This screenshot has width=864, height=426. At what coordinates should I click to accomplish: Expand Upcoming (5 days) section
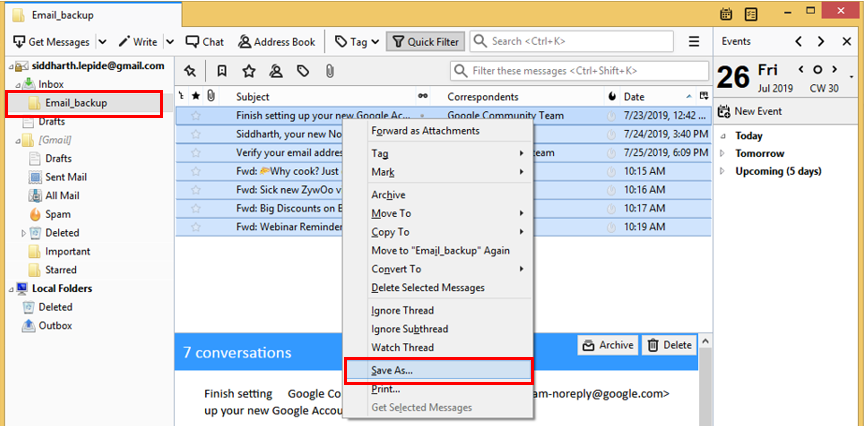723,172
